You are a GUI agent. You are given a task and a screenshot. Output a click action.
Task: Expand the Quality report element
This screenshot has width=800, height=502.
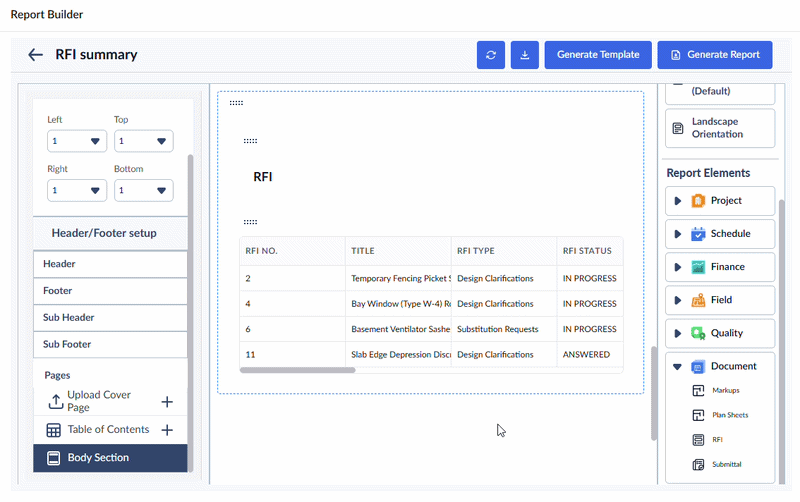point(678,334)
